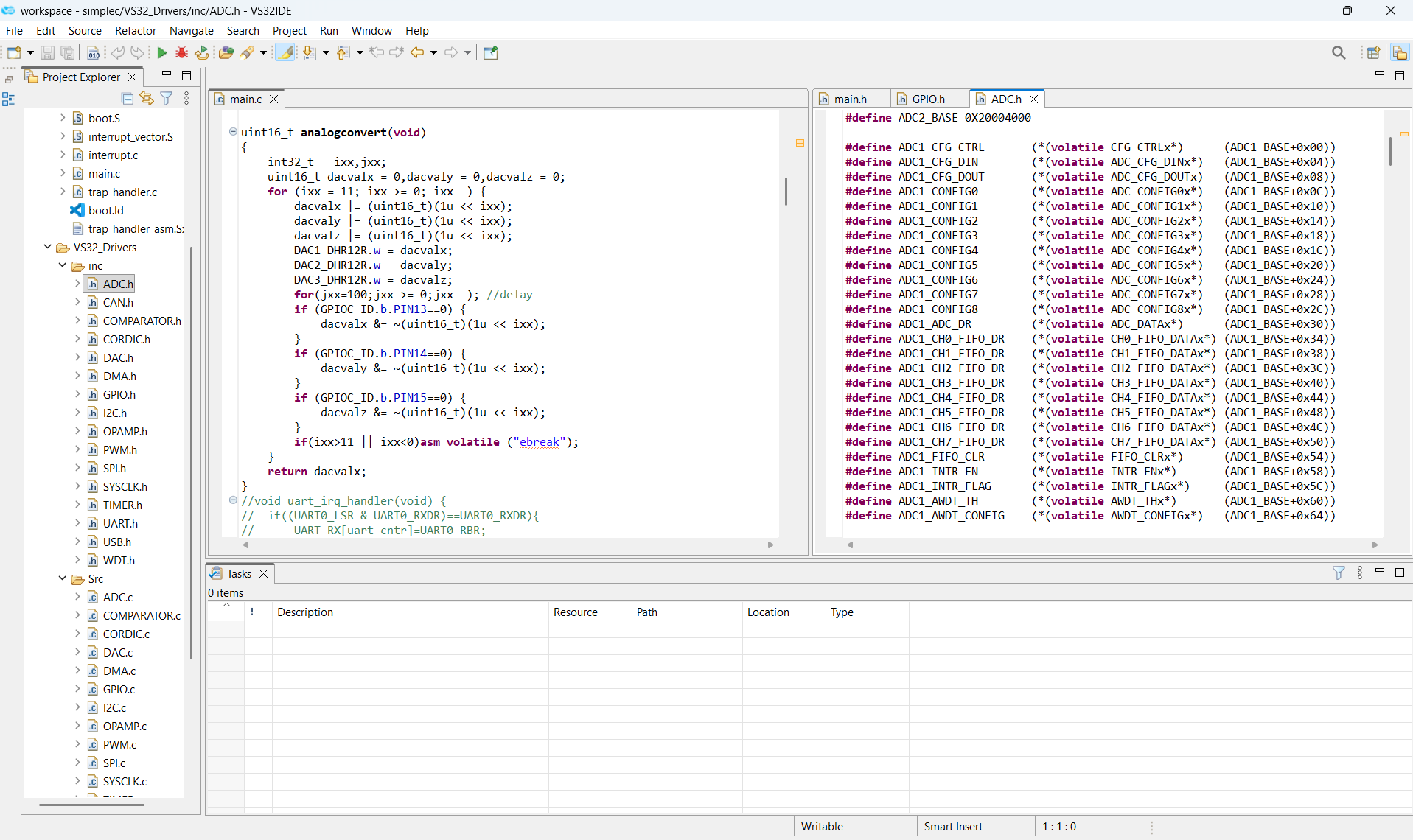This screenshot has height=840, width=1413.
Task: Start debugging with the Debug bug icon
Action: coord(181,52)
